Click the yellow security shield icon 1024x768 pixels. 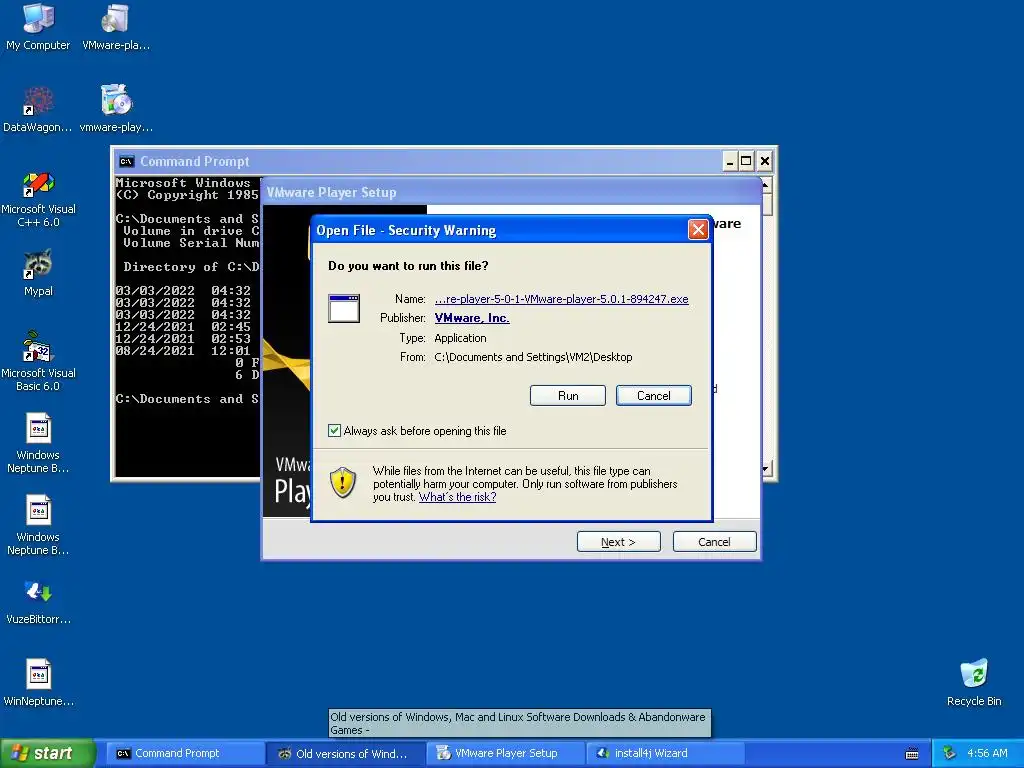[343, 483]
